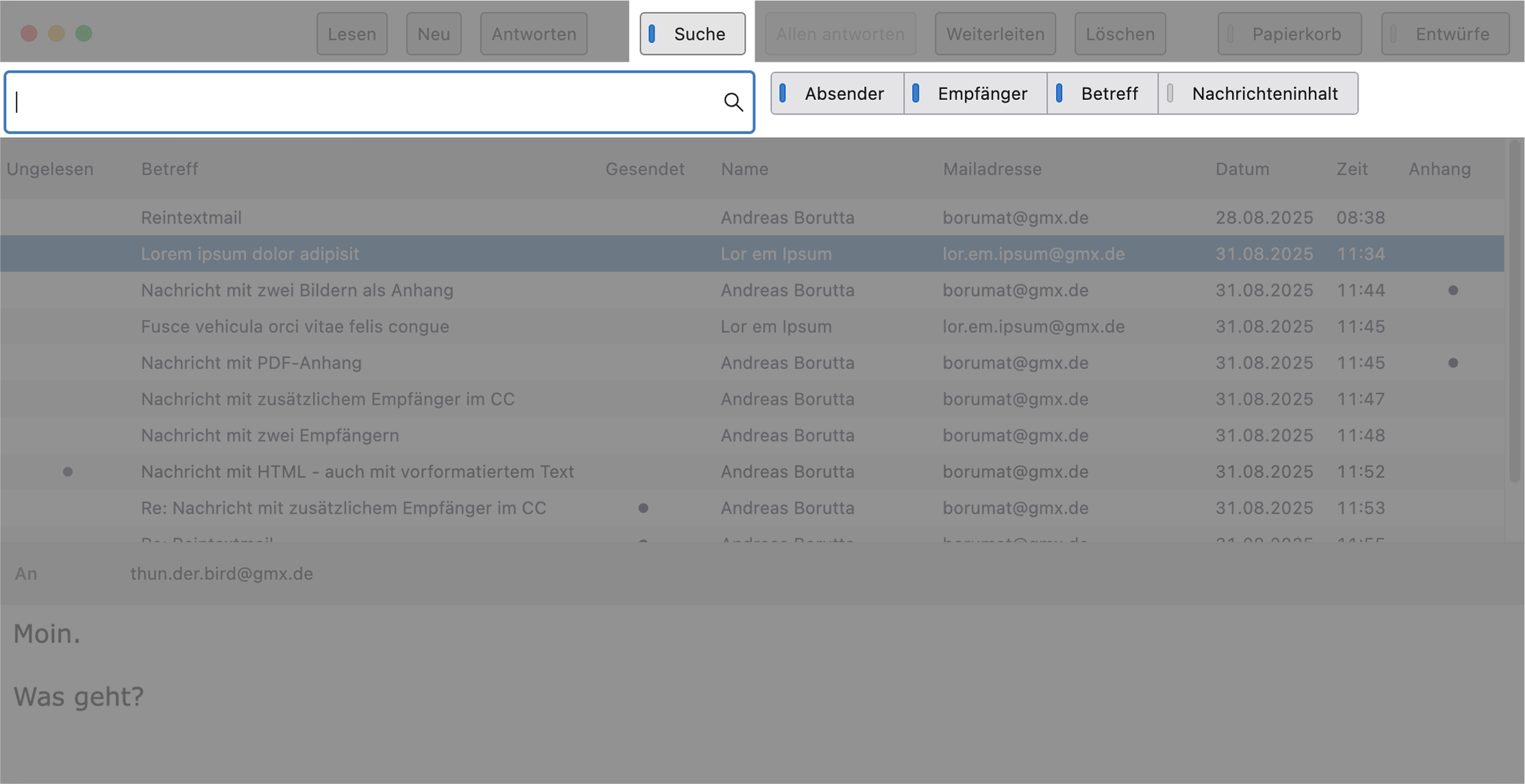Sort the list by Datum column header
Screen dimensions: 1525x784
pyautogui.click(x=1242, y=169)
